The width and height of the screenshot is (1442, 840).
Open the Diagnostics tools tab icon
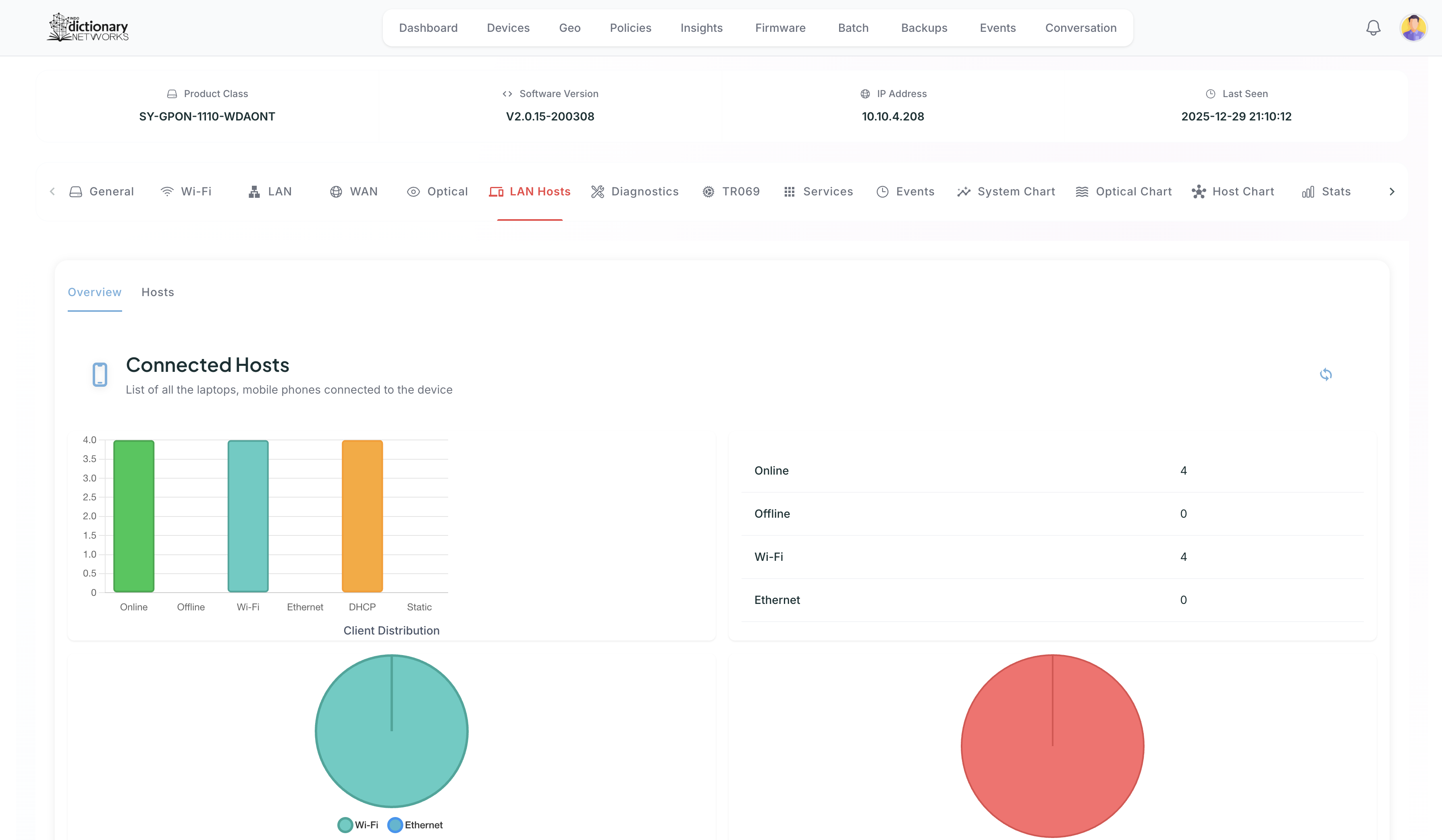click(597, 192)
